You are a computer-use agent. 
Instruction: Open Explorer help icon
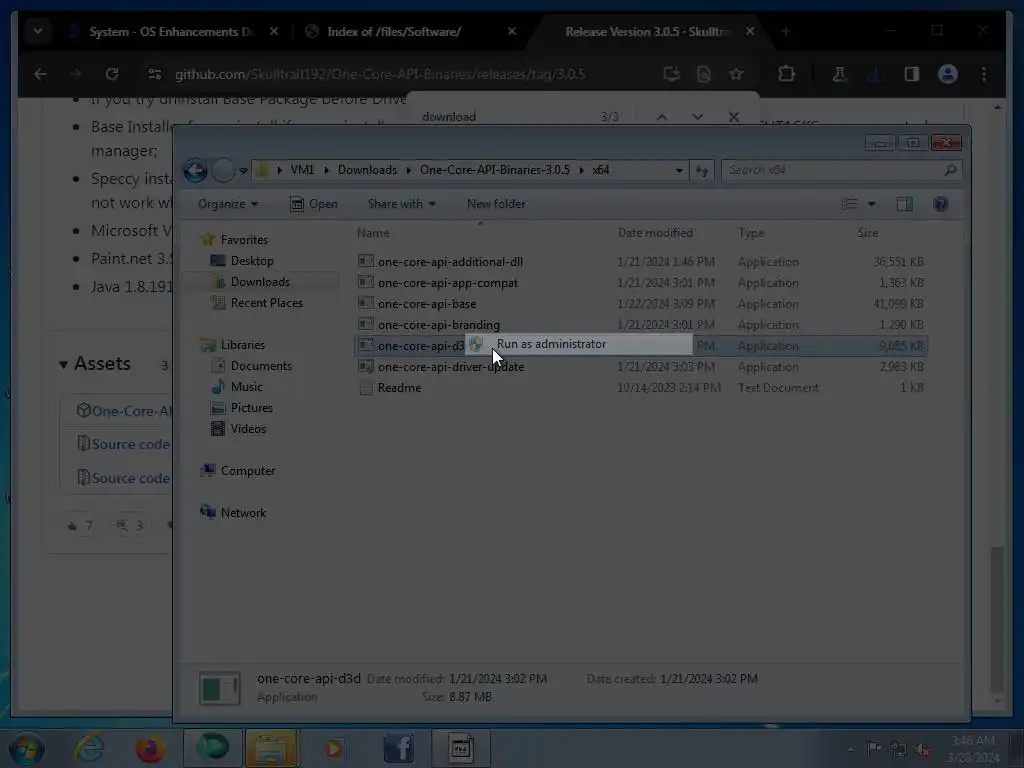pyautogui.click(x=940, y=204)
